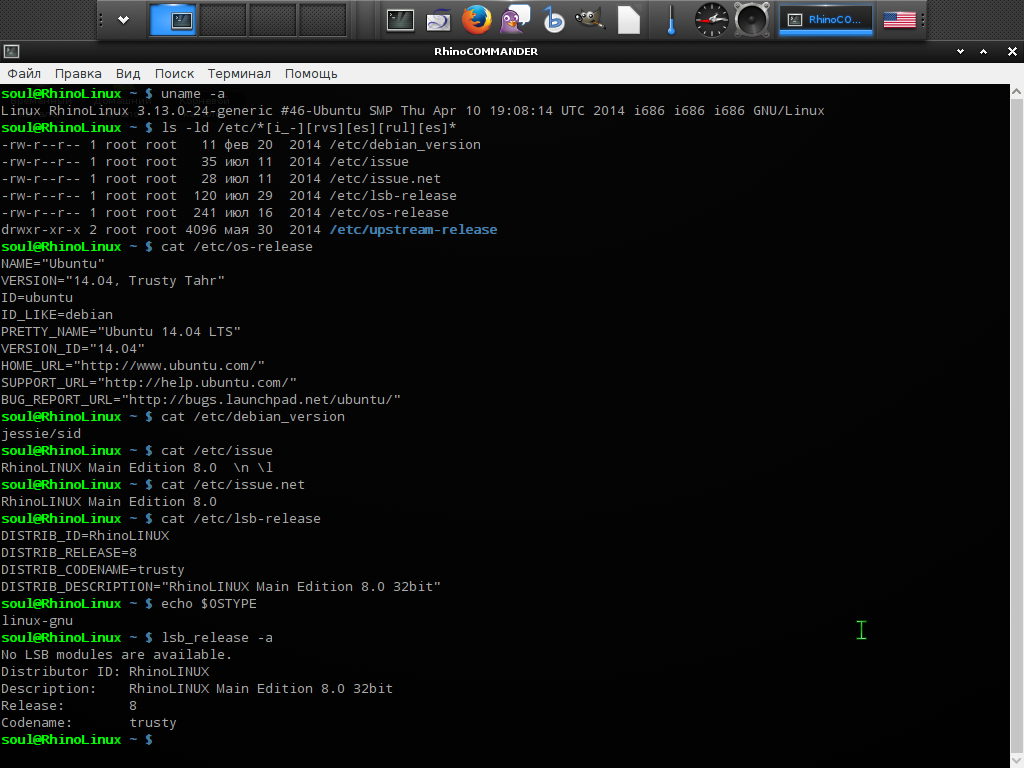Open the Правка menu
The width and height of the screenshot is (1024, 768).
[78, 74]
